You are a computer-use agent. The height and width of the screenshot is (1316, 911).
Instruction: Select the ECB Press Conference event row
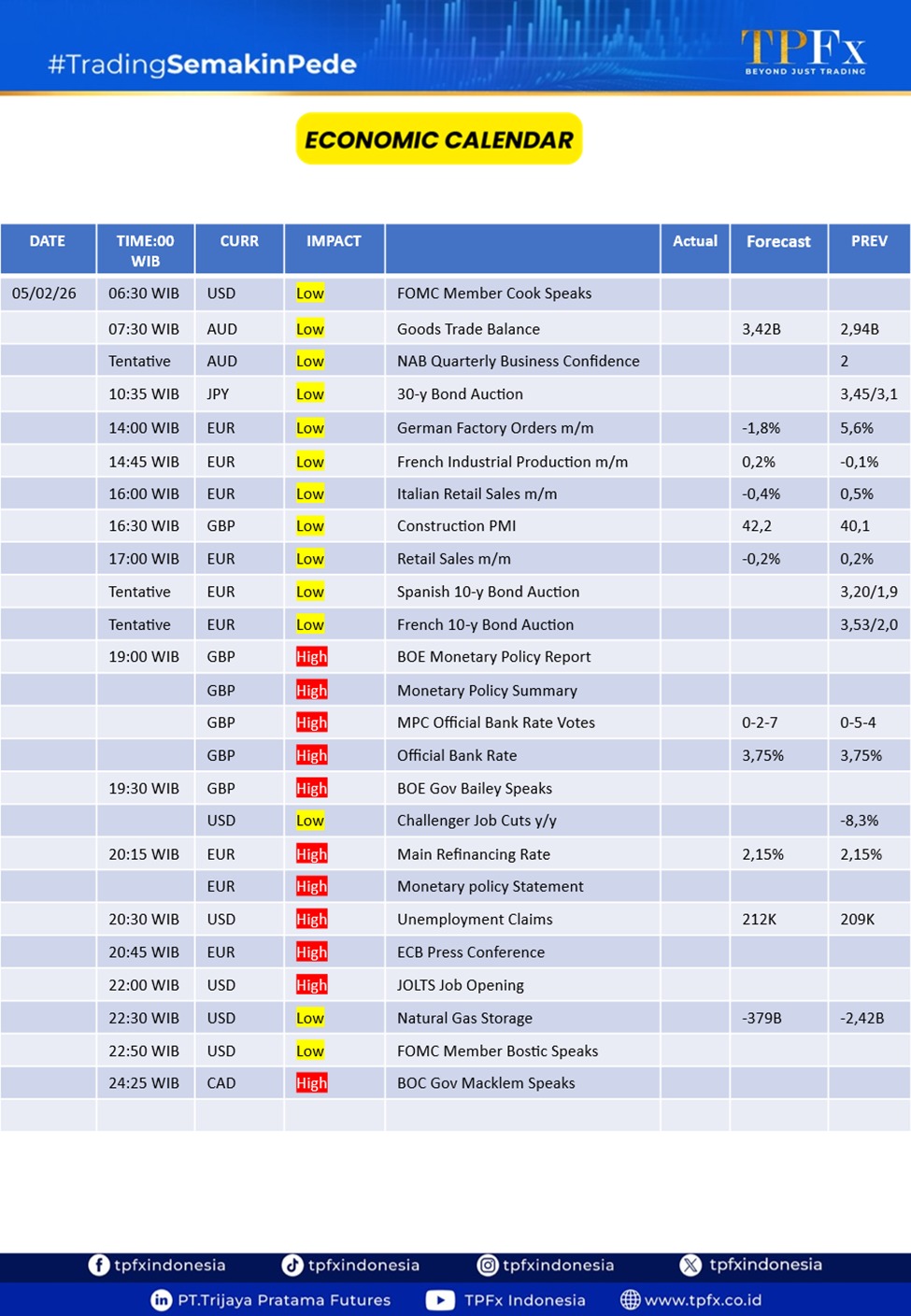pyautogui.click(x=470, y=952)
